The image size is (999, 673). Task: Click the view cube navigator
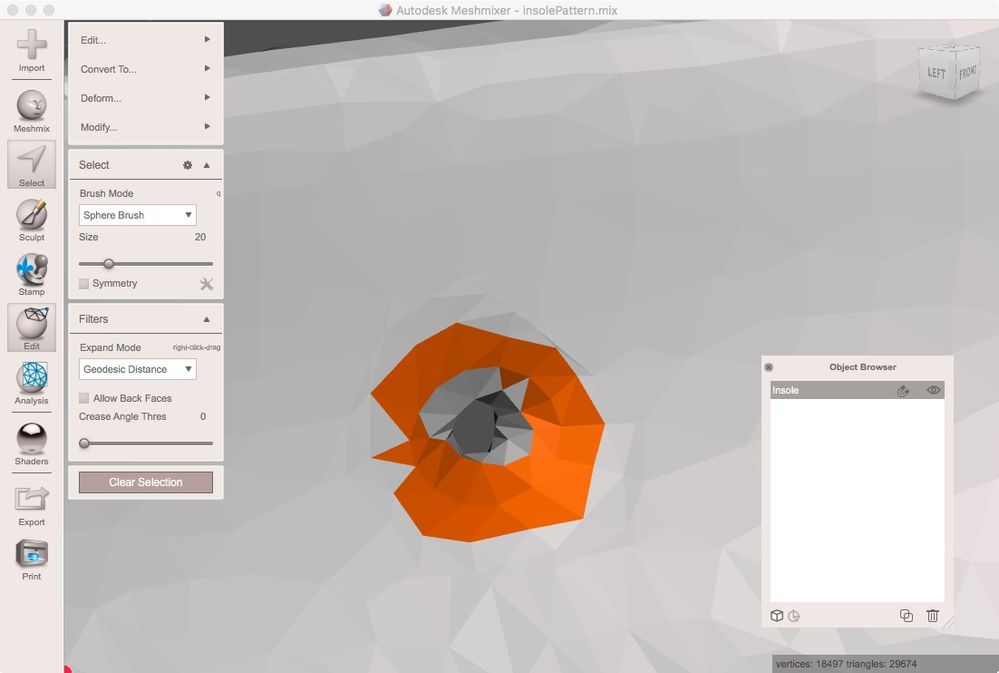tap(949, 71)
